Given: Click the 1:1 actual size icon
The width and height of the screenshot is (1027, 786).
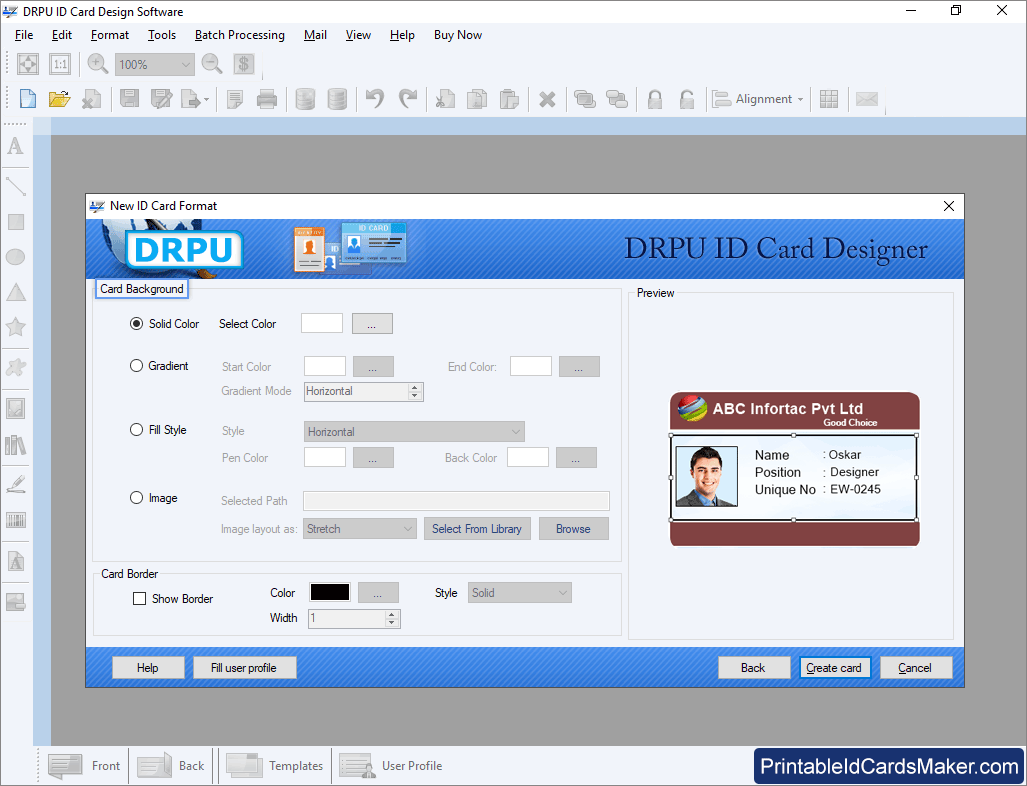Looking at the screenshot, I should [60, 64].
